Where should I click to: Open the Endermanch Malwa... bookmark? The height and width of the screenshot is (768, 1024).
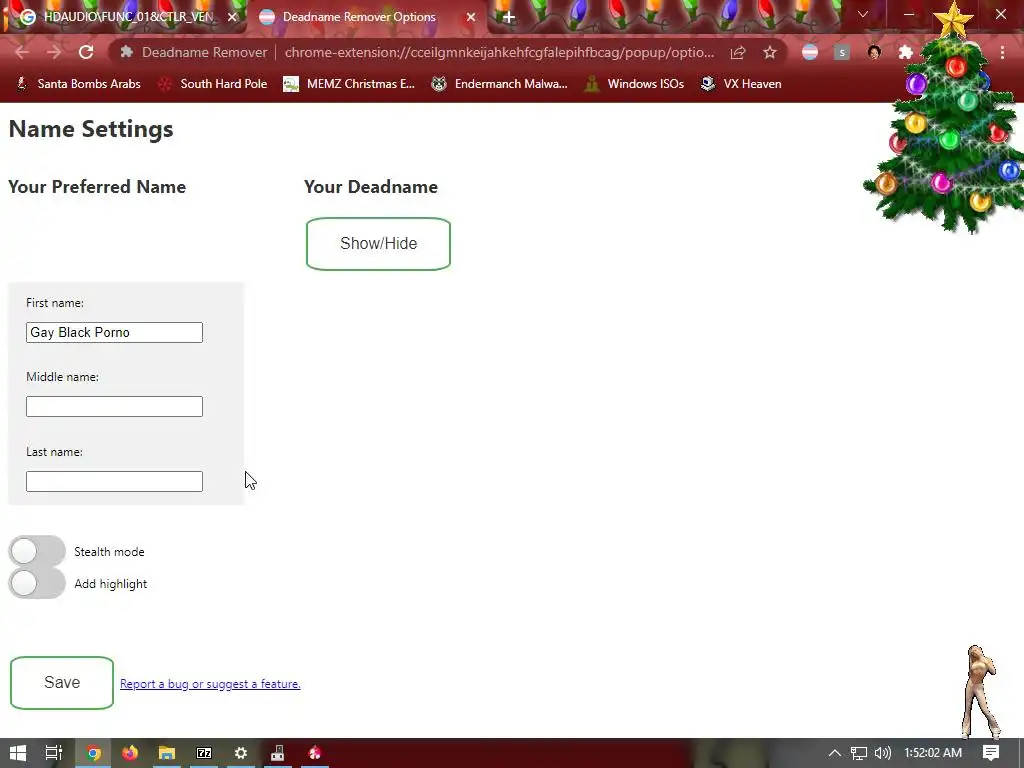[499, 84]
